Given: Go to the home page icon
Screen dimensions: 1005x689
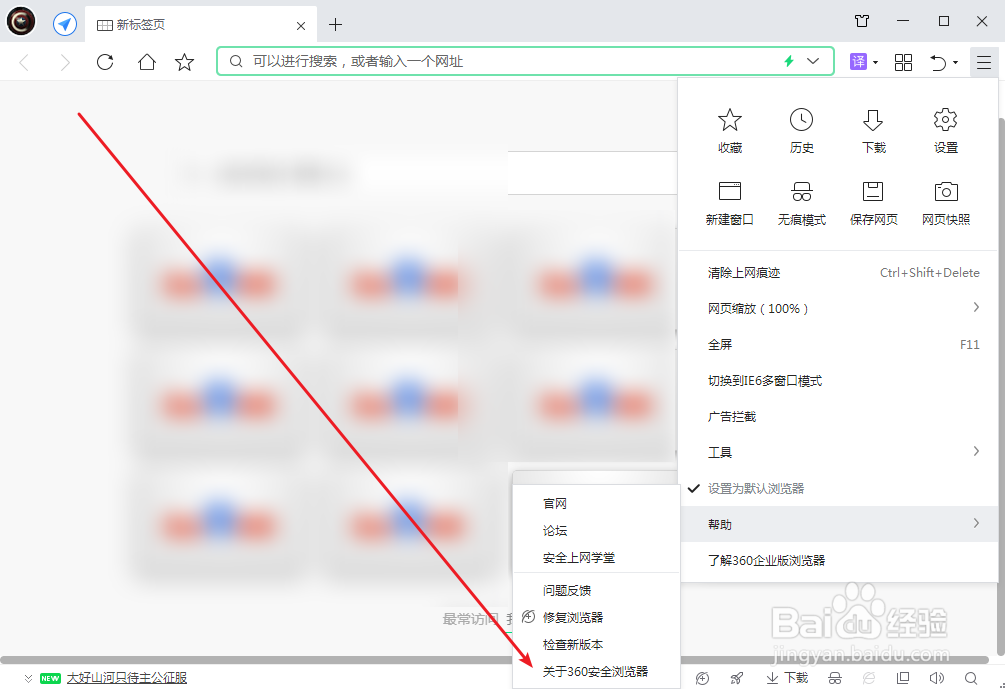Looking at the screenshot, I should (x=147, y=62).
